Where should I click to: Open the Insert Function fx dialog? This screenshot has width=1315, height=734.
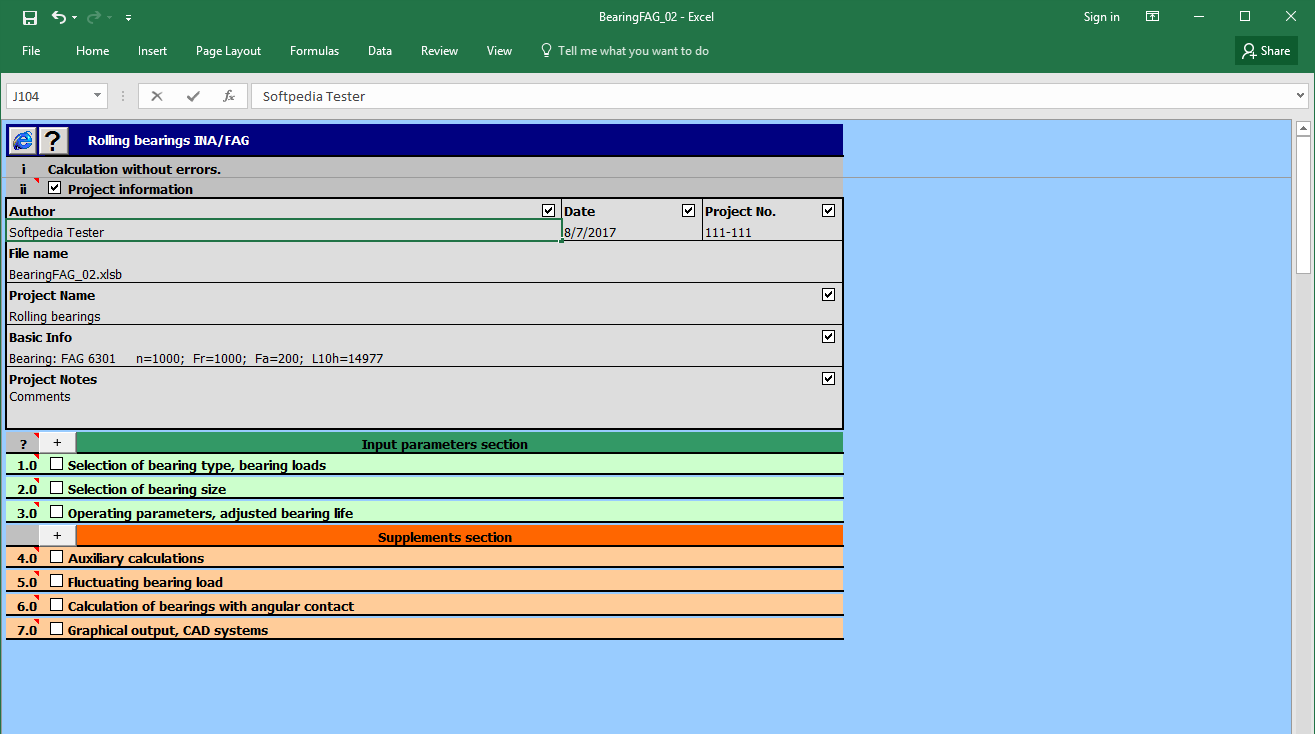[x=229, y=96]
